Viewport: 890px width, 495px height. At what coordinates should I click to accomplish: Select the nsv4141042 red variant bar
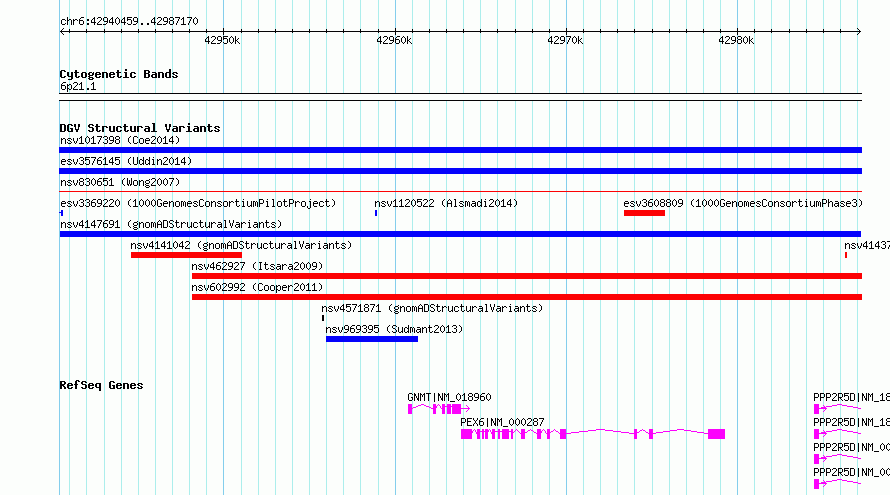pos(186,255)
